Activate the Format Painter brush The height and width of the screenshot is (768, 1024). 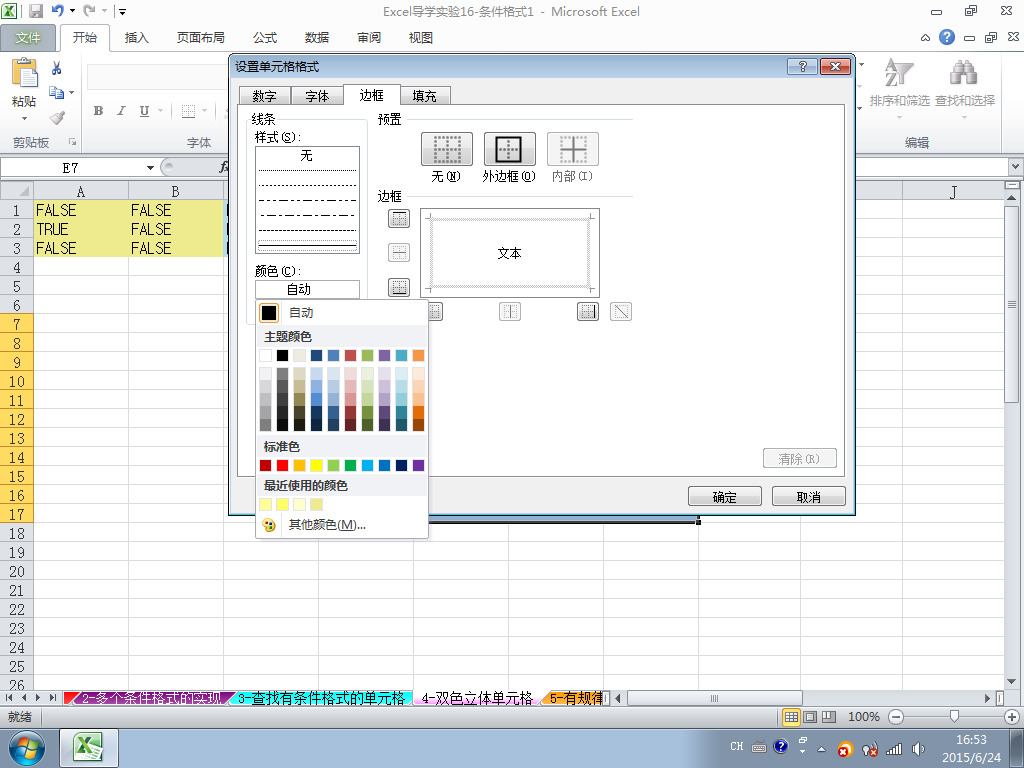point(57,118)
